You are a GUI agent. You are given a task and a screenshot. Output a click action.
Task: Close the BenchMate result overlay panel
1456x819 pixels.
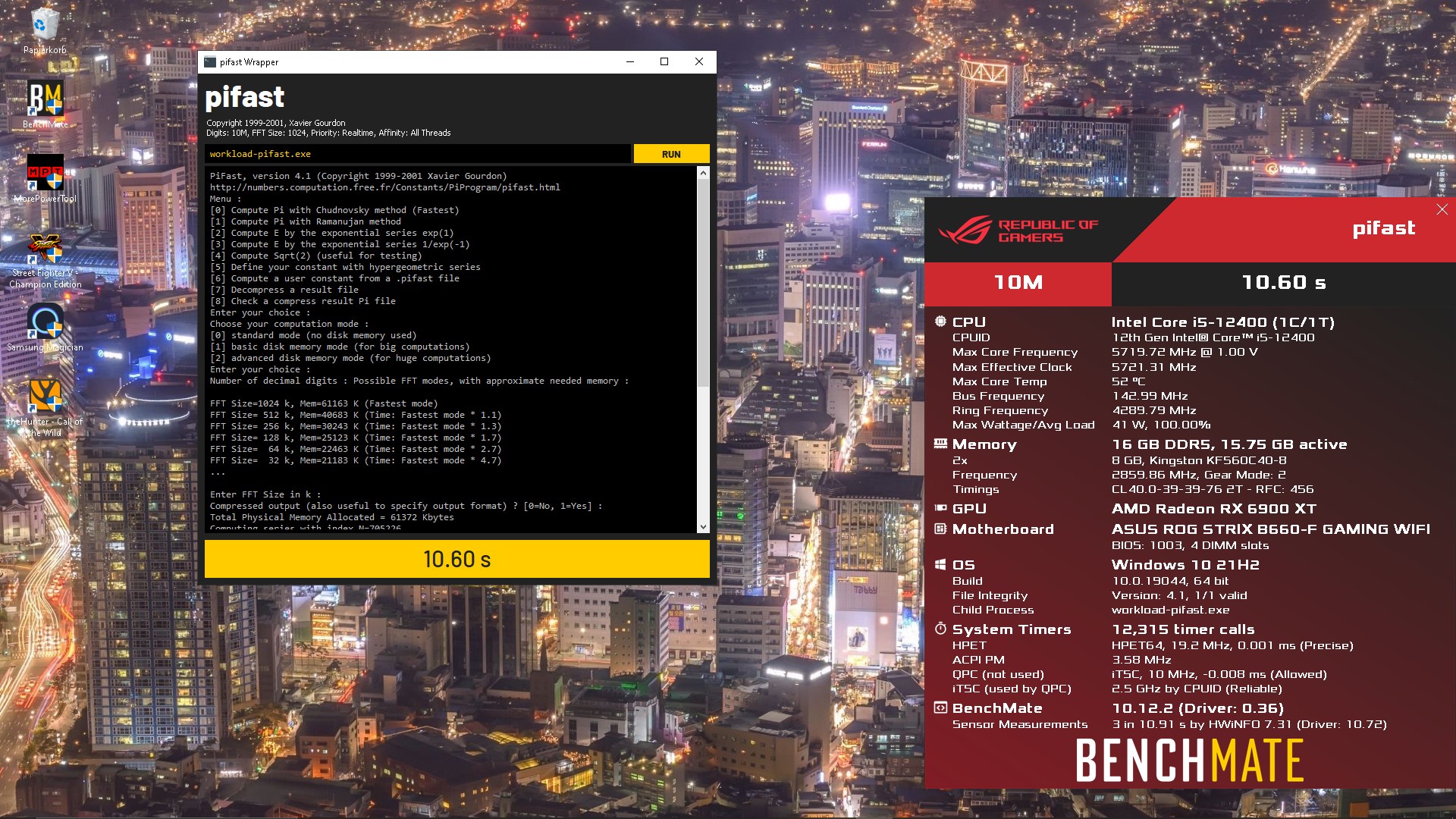click(x=1442, y=209)
